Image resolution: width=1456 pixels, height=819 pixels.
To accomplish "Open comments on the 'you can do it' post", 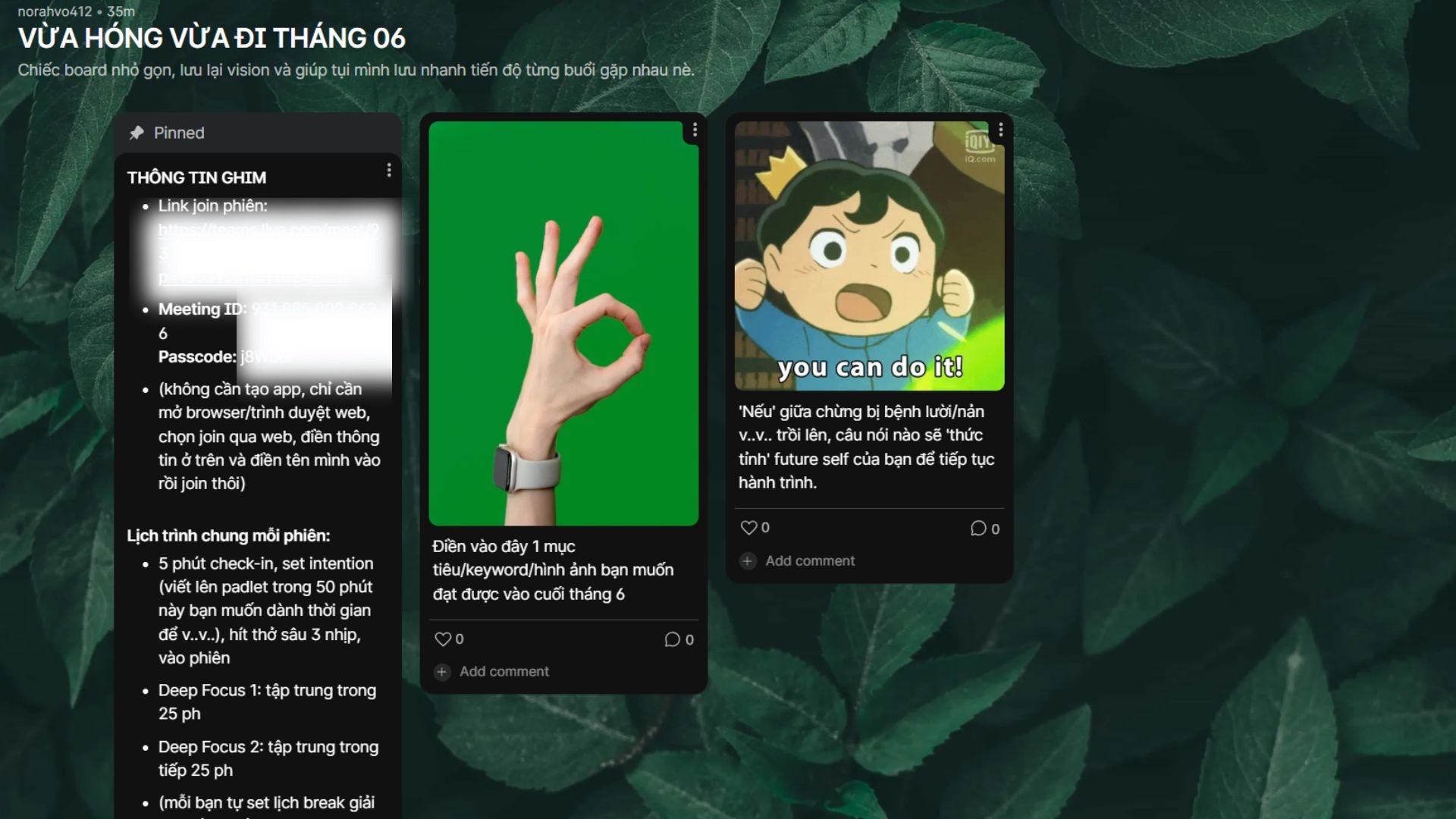I will [x=978, y=529].
